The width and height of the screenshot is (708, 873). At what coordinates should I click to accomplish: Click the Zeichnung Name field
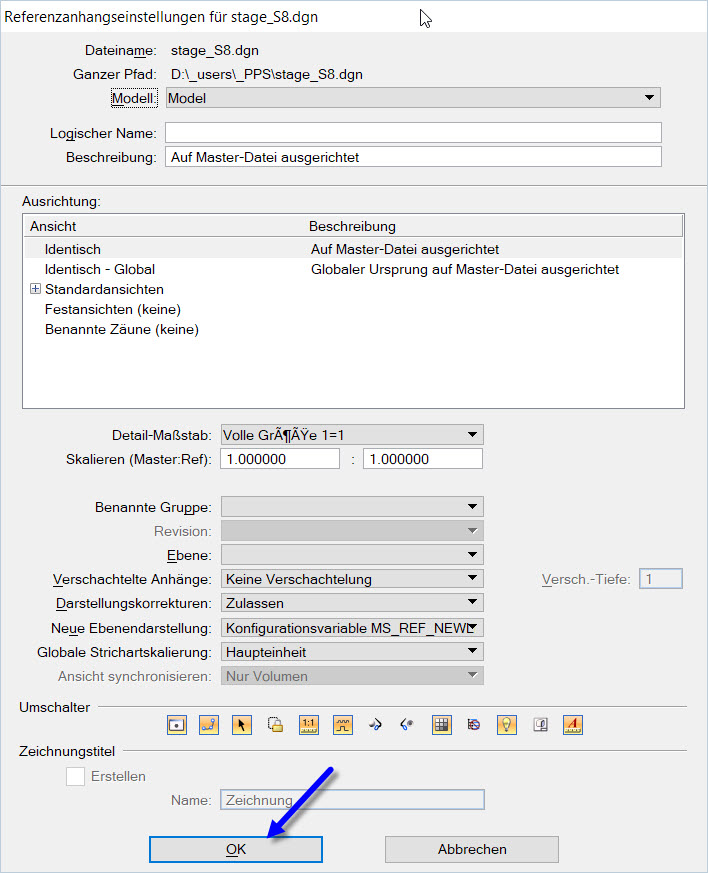point(352,800)
